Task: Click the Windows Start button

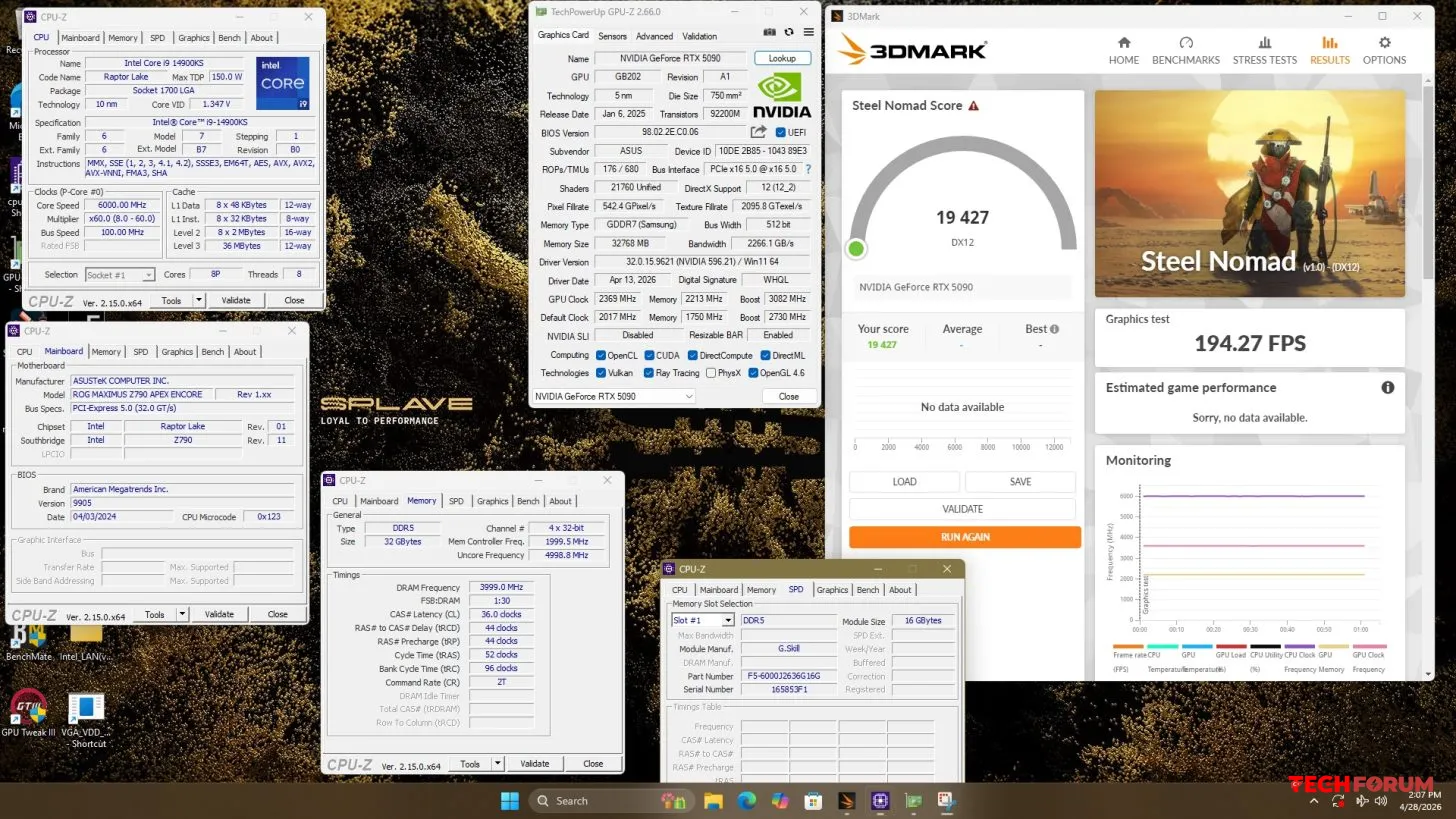Action: (509, 801)
